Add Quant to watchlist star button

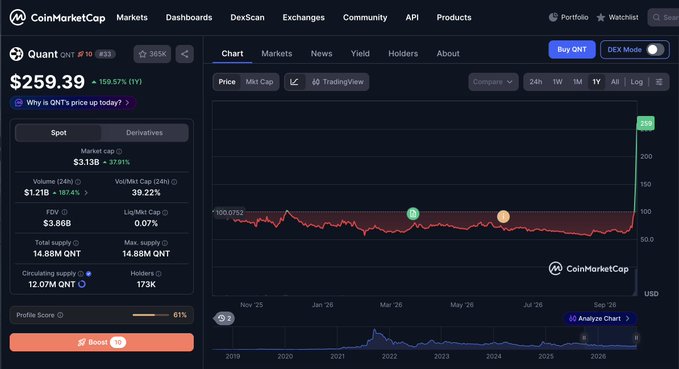pos(152,54)
